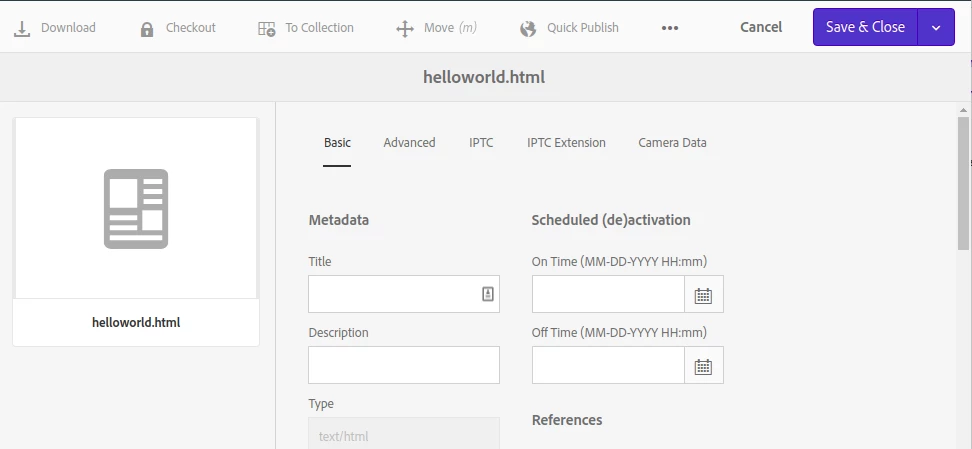Open the IPTC Extension tab

566,143
